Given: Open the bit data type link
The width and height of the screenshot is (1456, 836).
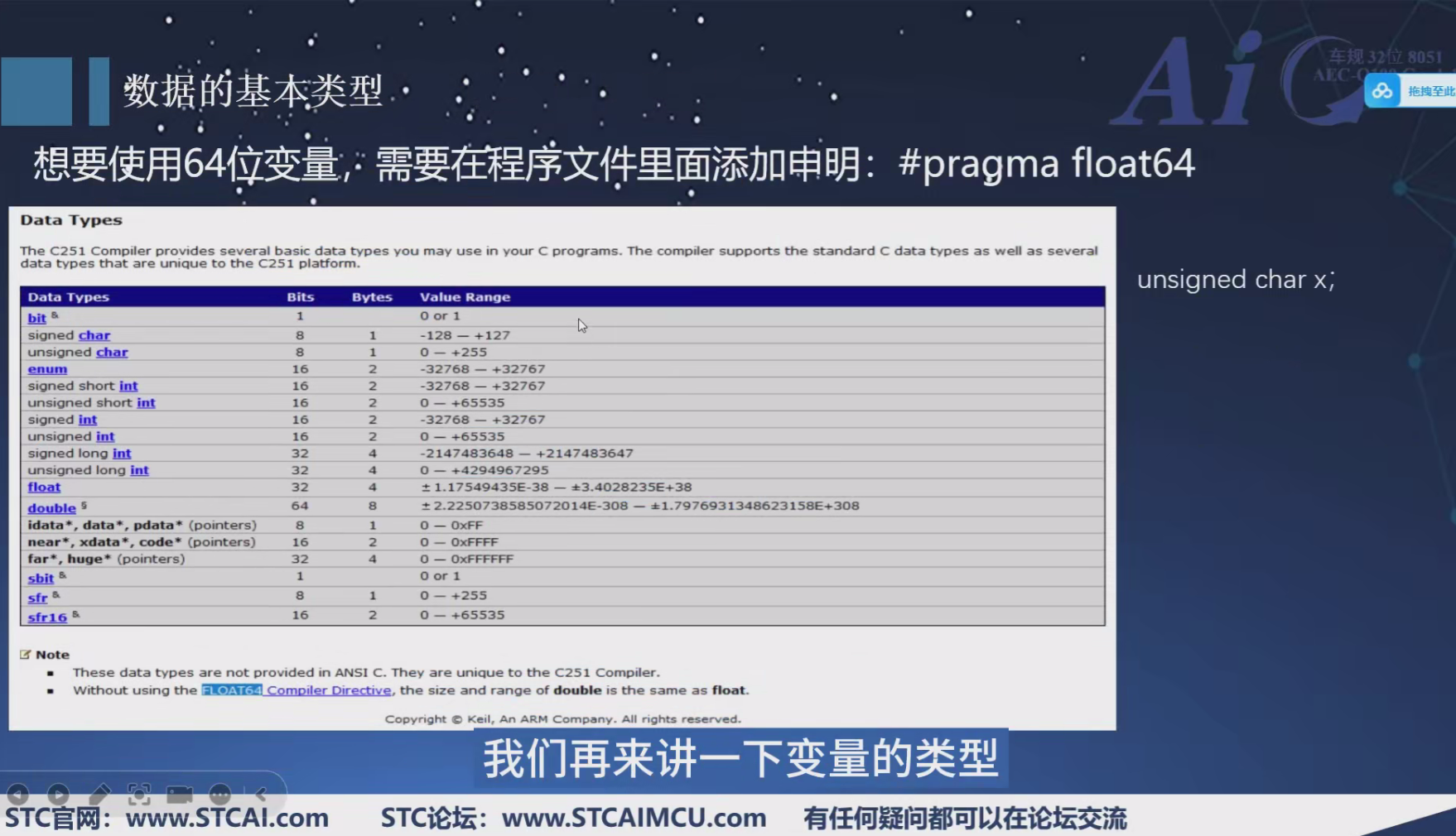Looking at the screenshot, I should (36, 318).
